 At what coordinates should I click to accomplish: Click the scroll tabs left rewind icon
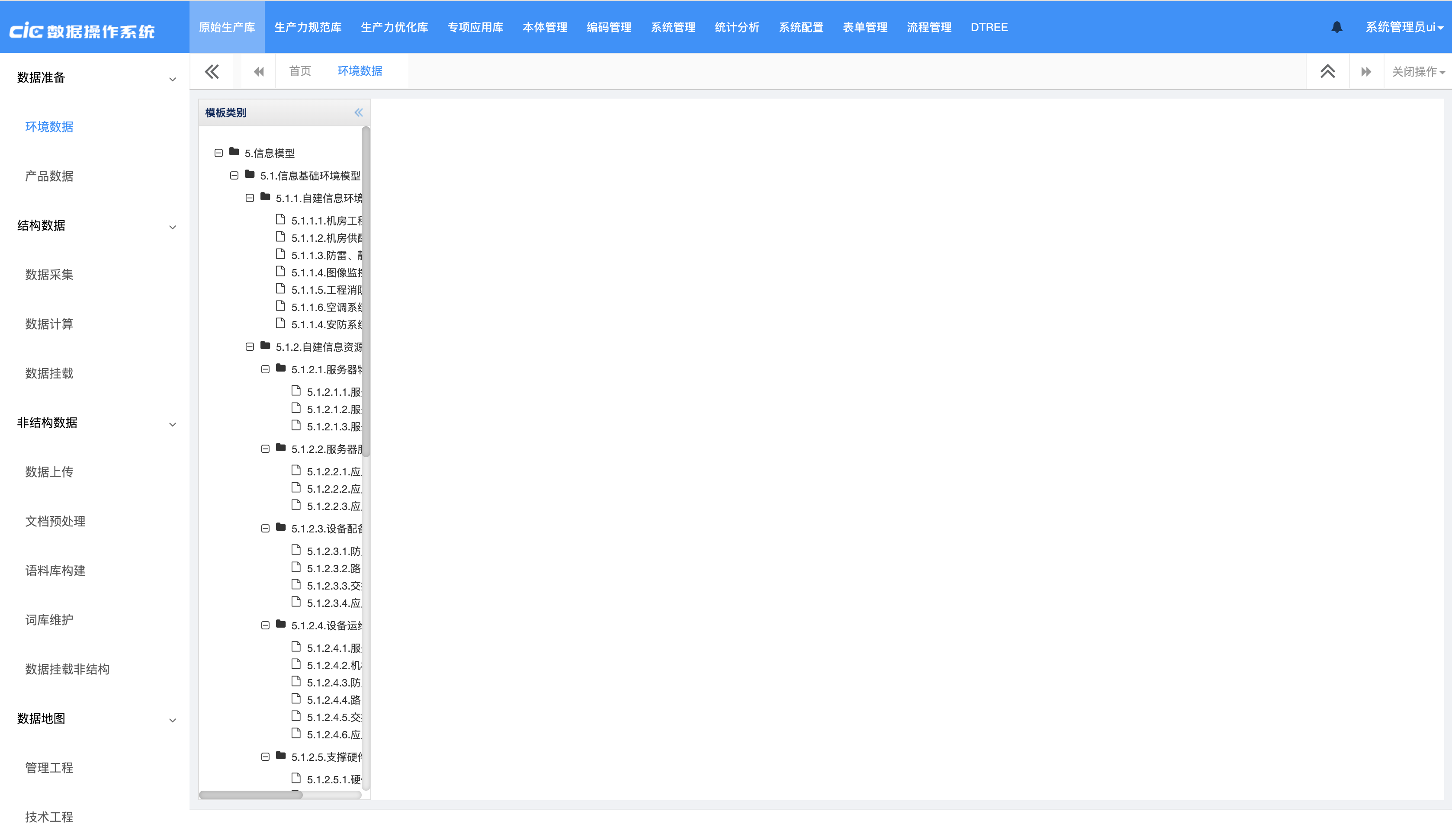[x=259, y=71]
